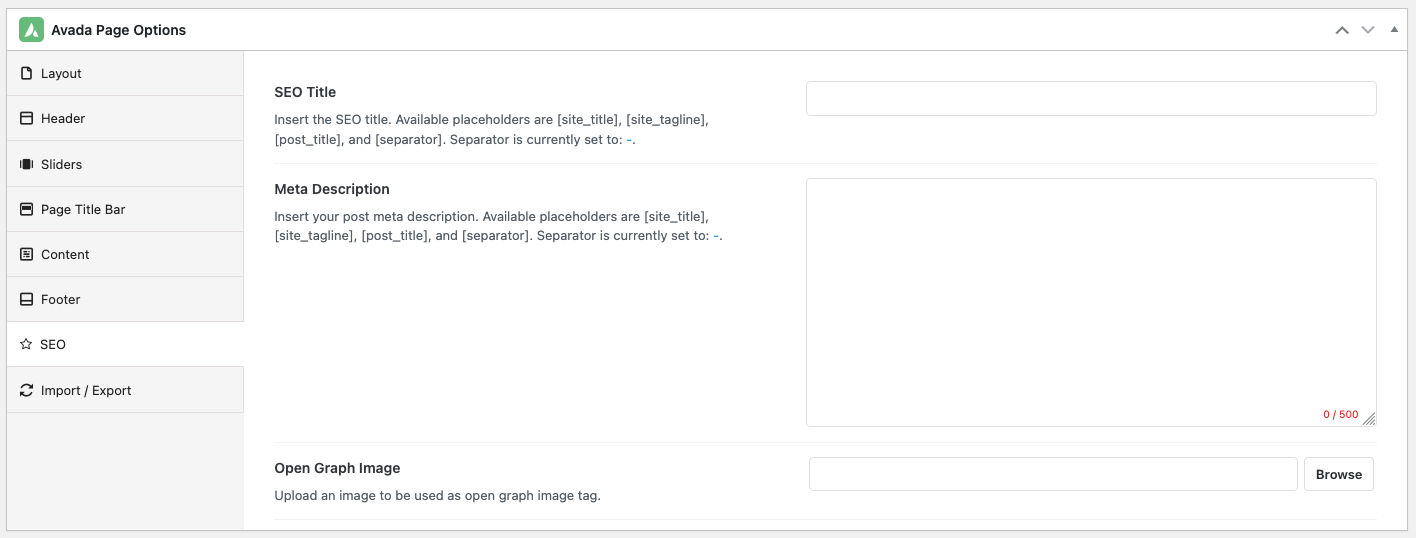Move the Avada panel up with chevron
The height and width of the screenshot is (538, 1416).
1342,30
